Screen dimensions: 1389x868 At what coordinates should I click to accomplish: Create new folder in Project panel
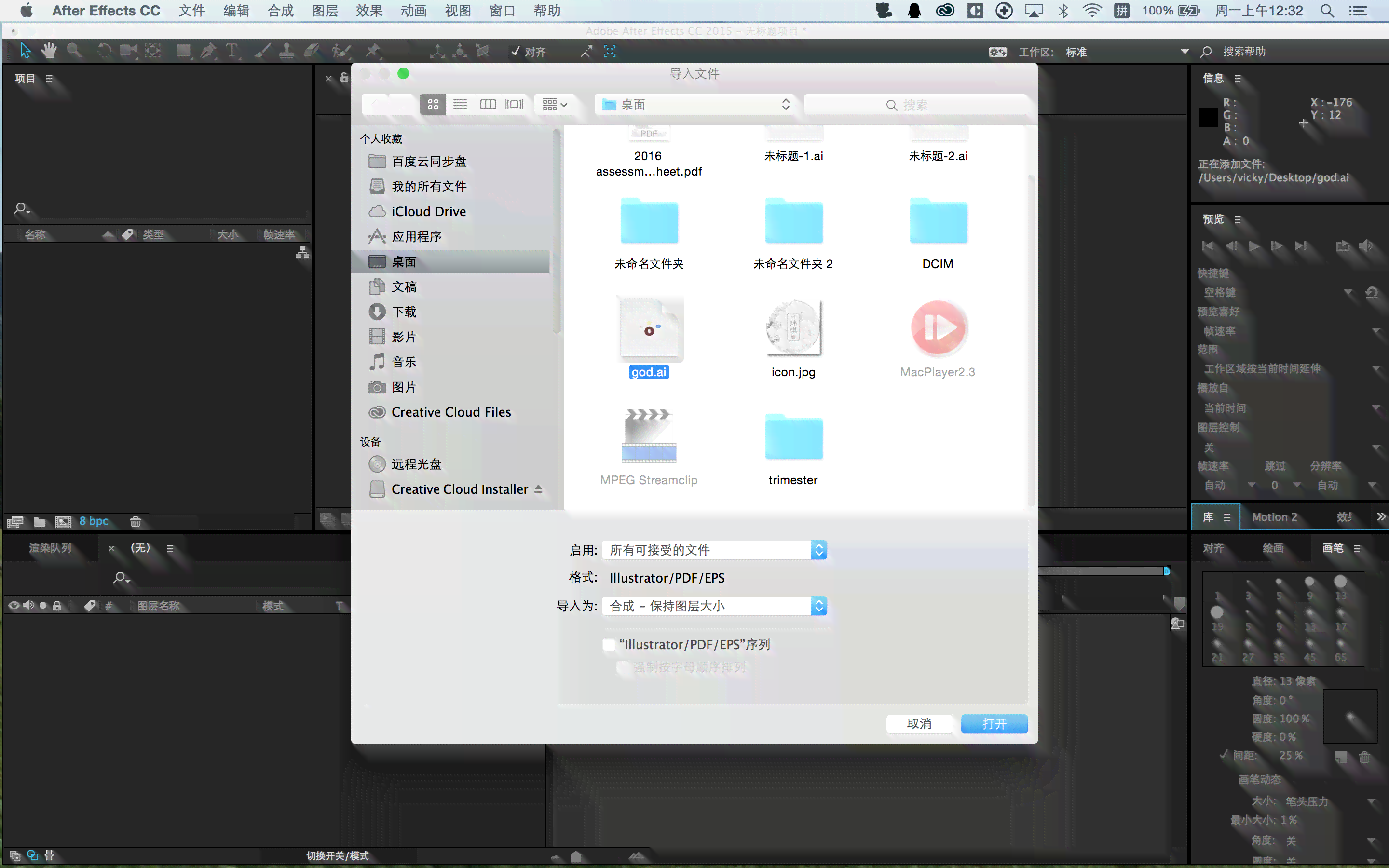pyautogui.click(x=40, y=521)
